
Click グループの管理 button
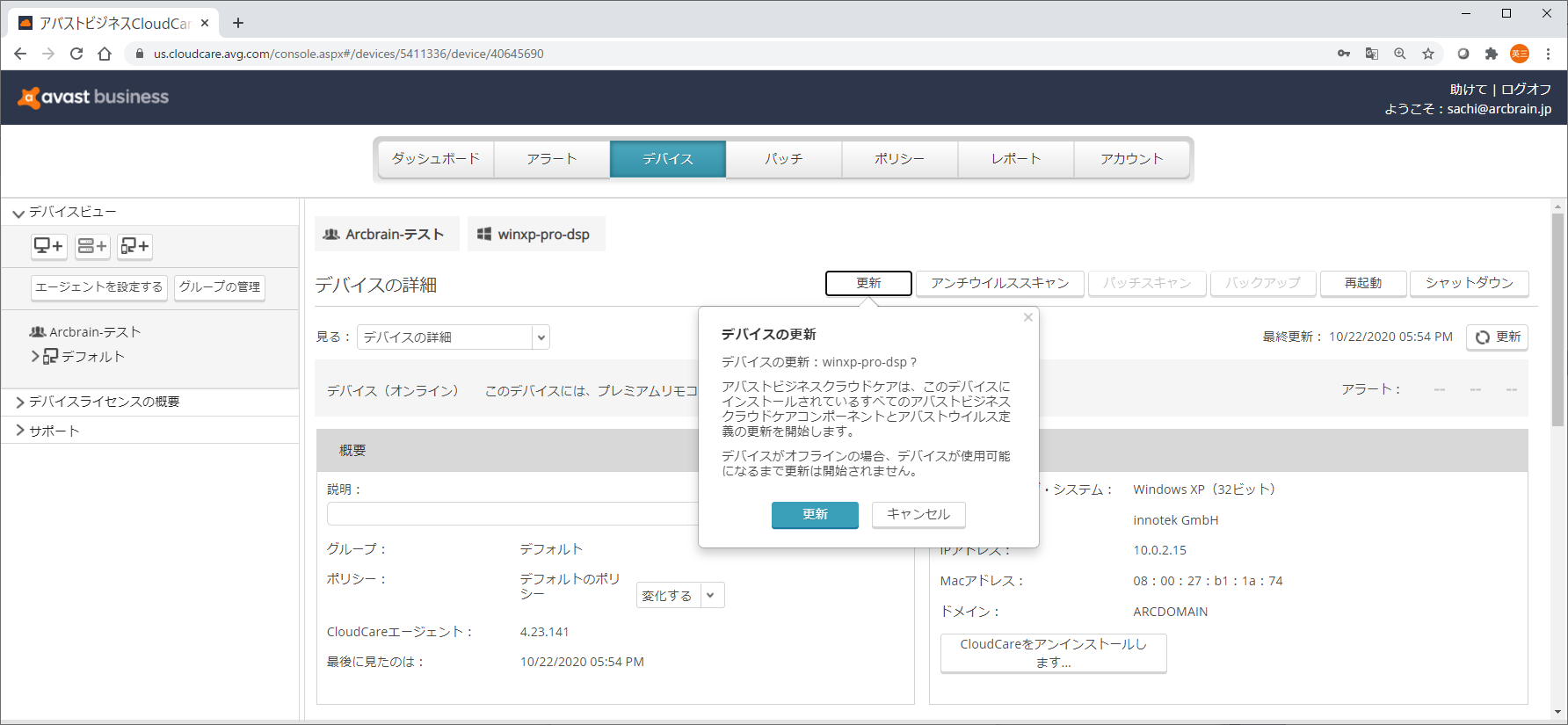[x=220, y=287]
